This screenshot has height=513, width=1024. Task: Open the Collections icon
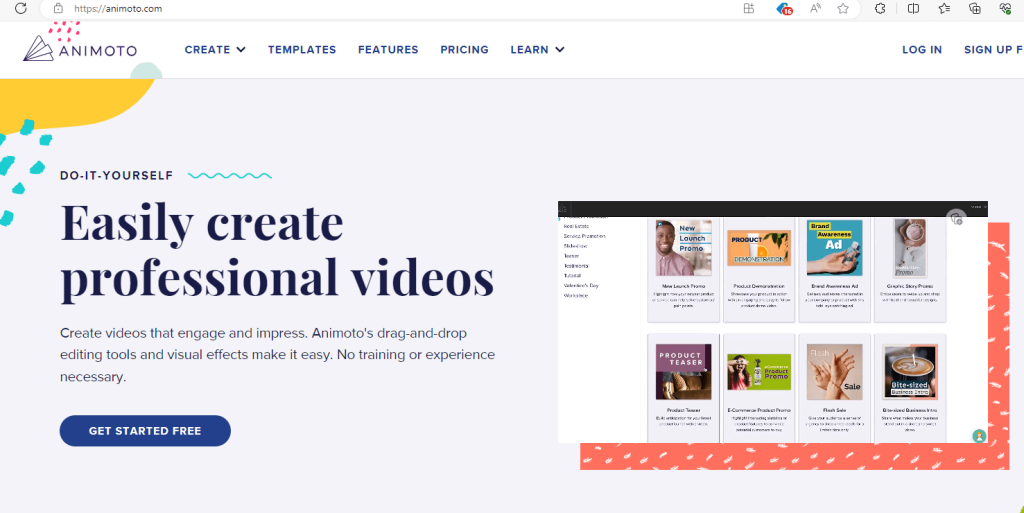pyautogui.click(x=975, y=8)
